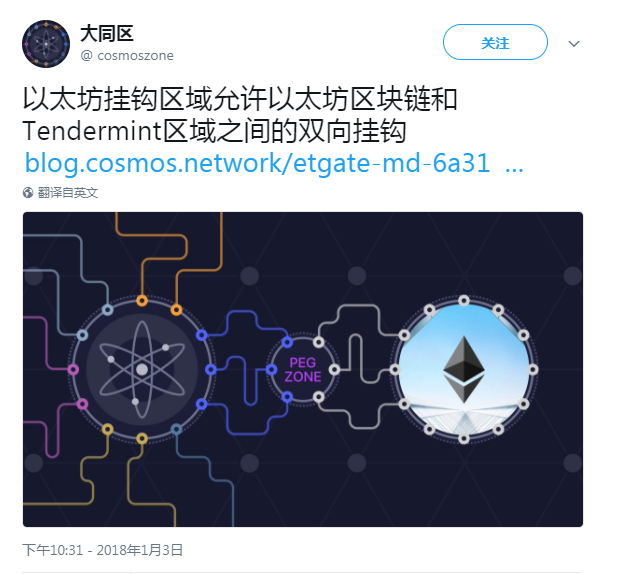Click the pink node on Cosmos ring left
The height and width of the screenshot is (574, 619).
[x=73, y=370]
